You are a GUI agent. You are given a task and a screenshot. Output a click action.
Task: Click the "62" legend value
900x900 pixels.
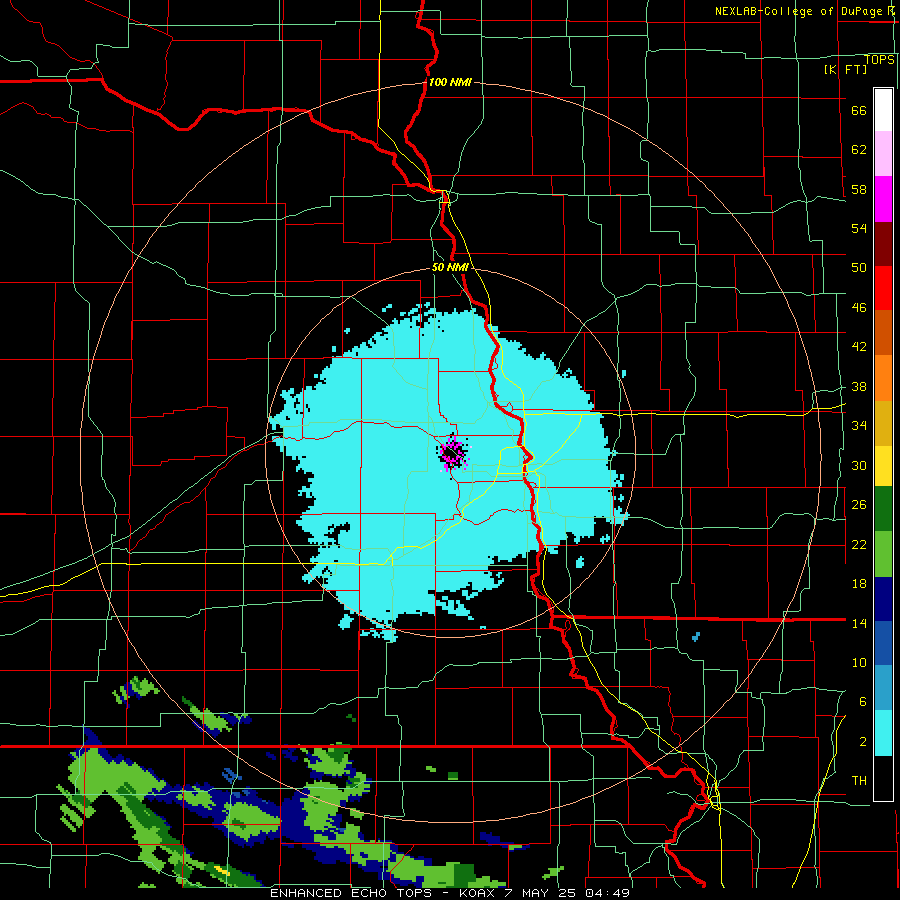[x=859, y=149]
